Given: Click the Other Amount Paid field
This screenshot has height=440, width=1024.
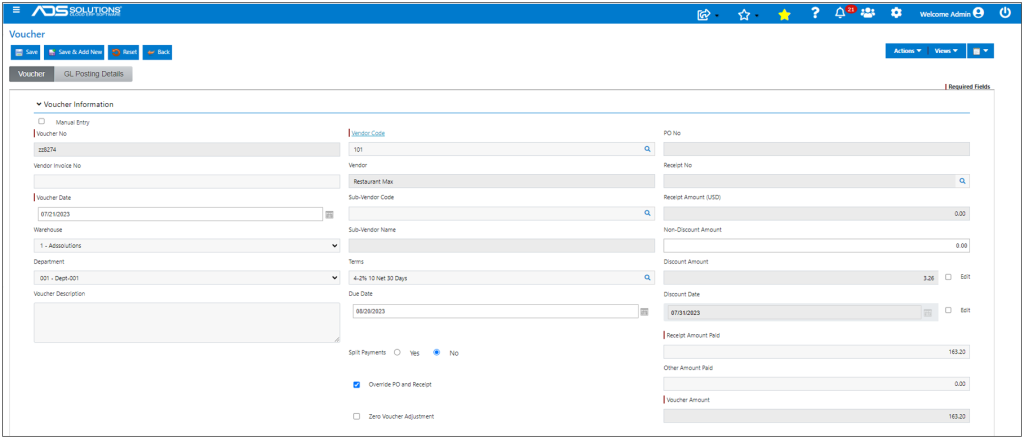Looking at the screenshot, I should click(x=816, y=384).
